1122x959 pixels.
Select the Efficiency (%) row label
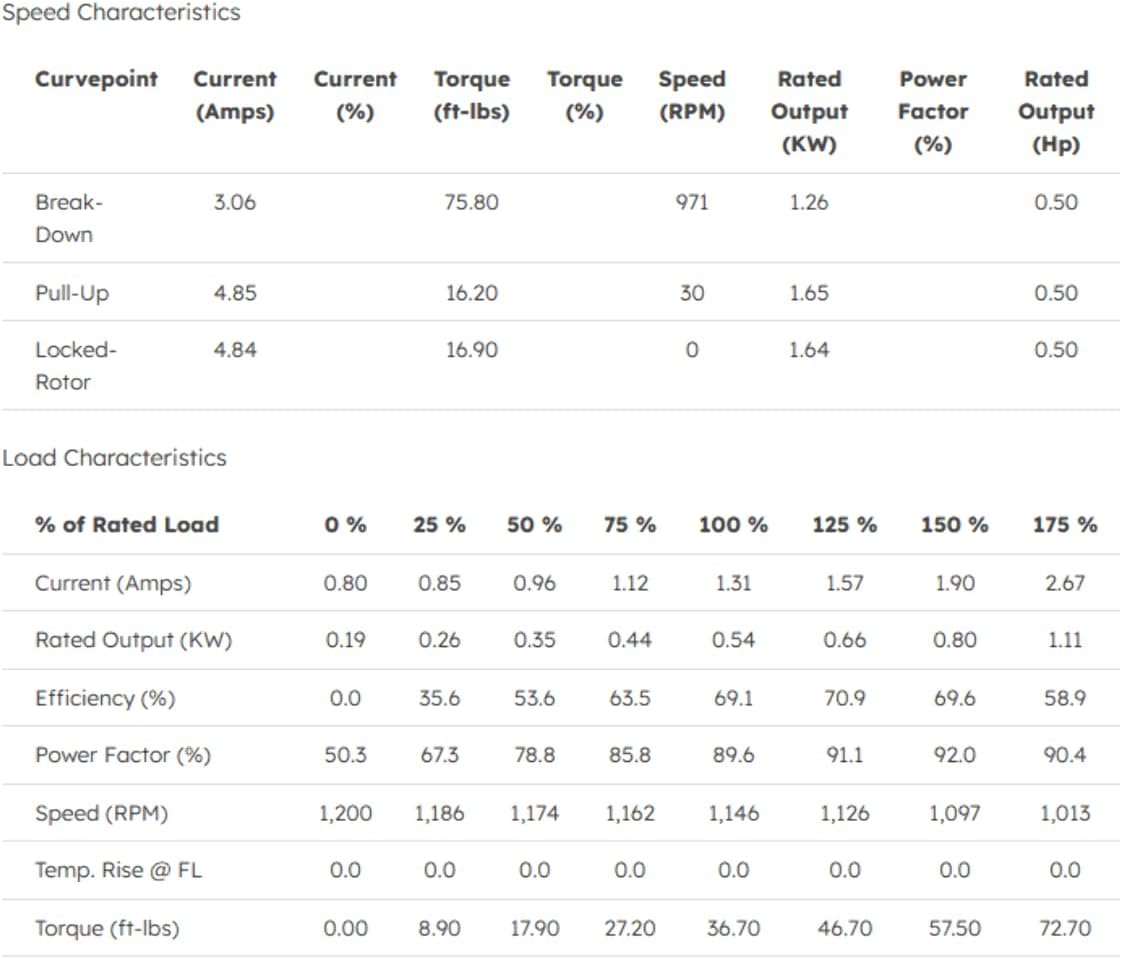point(105,698)
